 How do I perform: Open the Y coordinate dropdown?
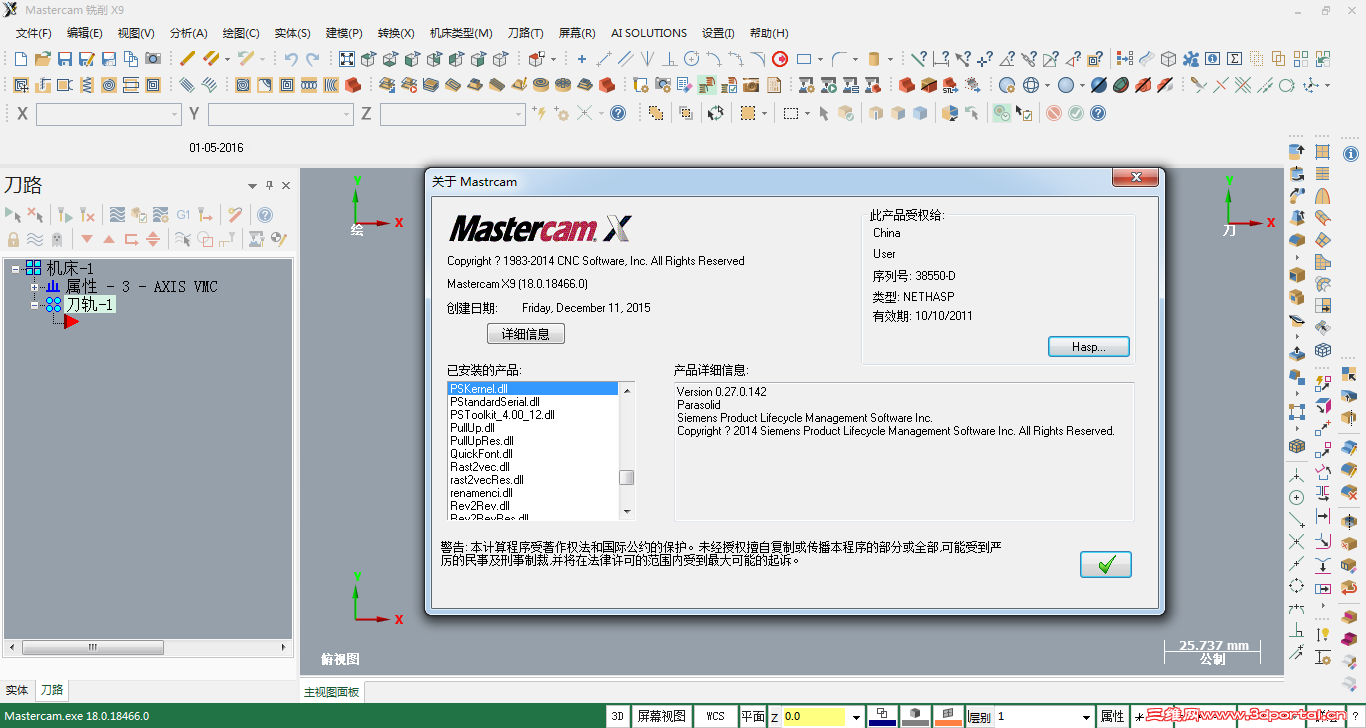click(346, 114)
